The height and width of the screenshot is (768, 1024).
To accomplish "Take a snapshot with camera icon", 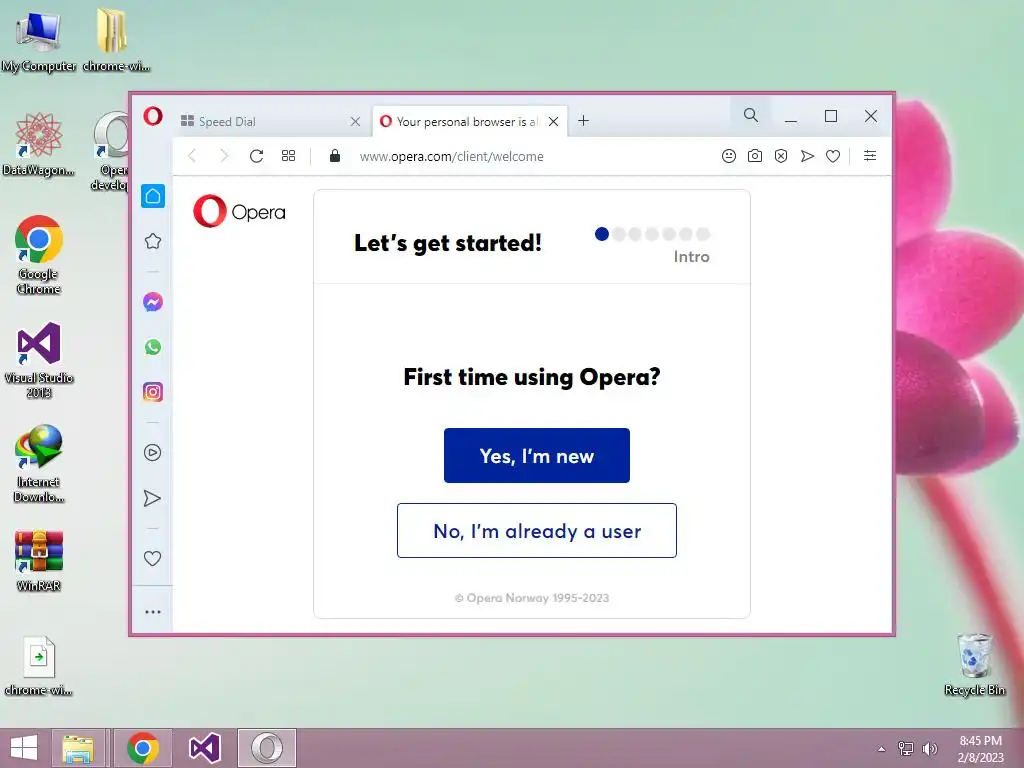I will pyautogui.click(x=755, y=156).
